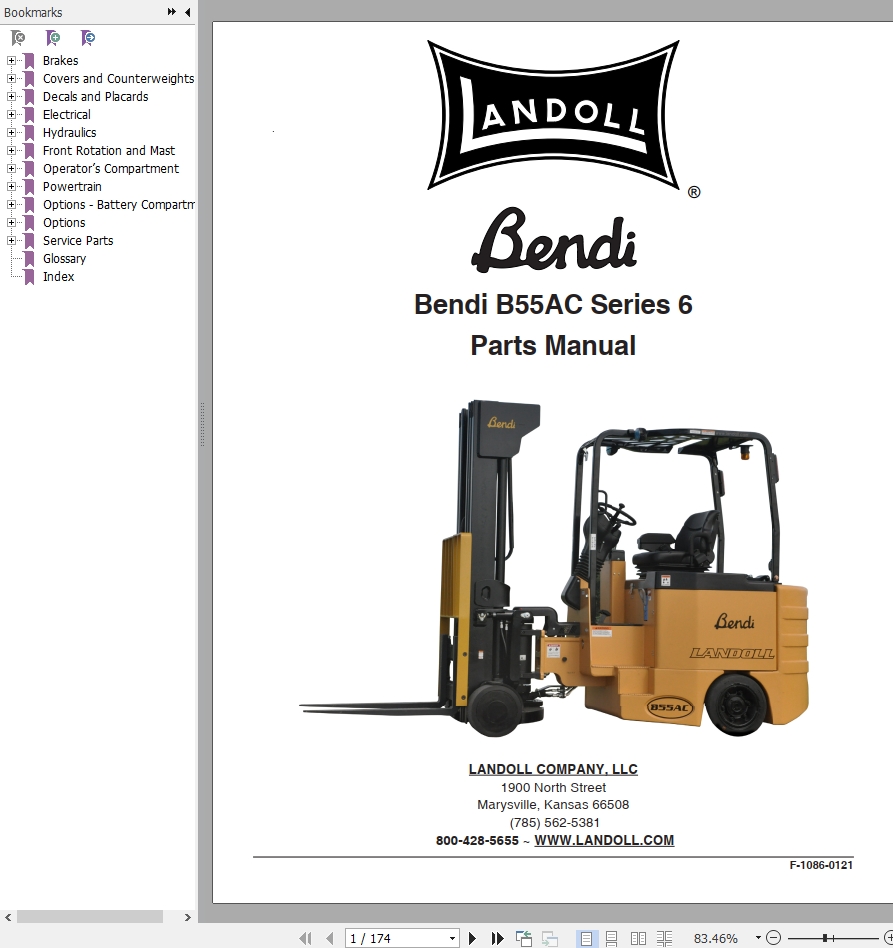
Task: Open the page number dropdown
Action: (452, 938)
